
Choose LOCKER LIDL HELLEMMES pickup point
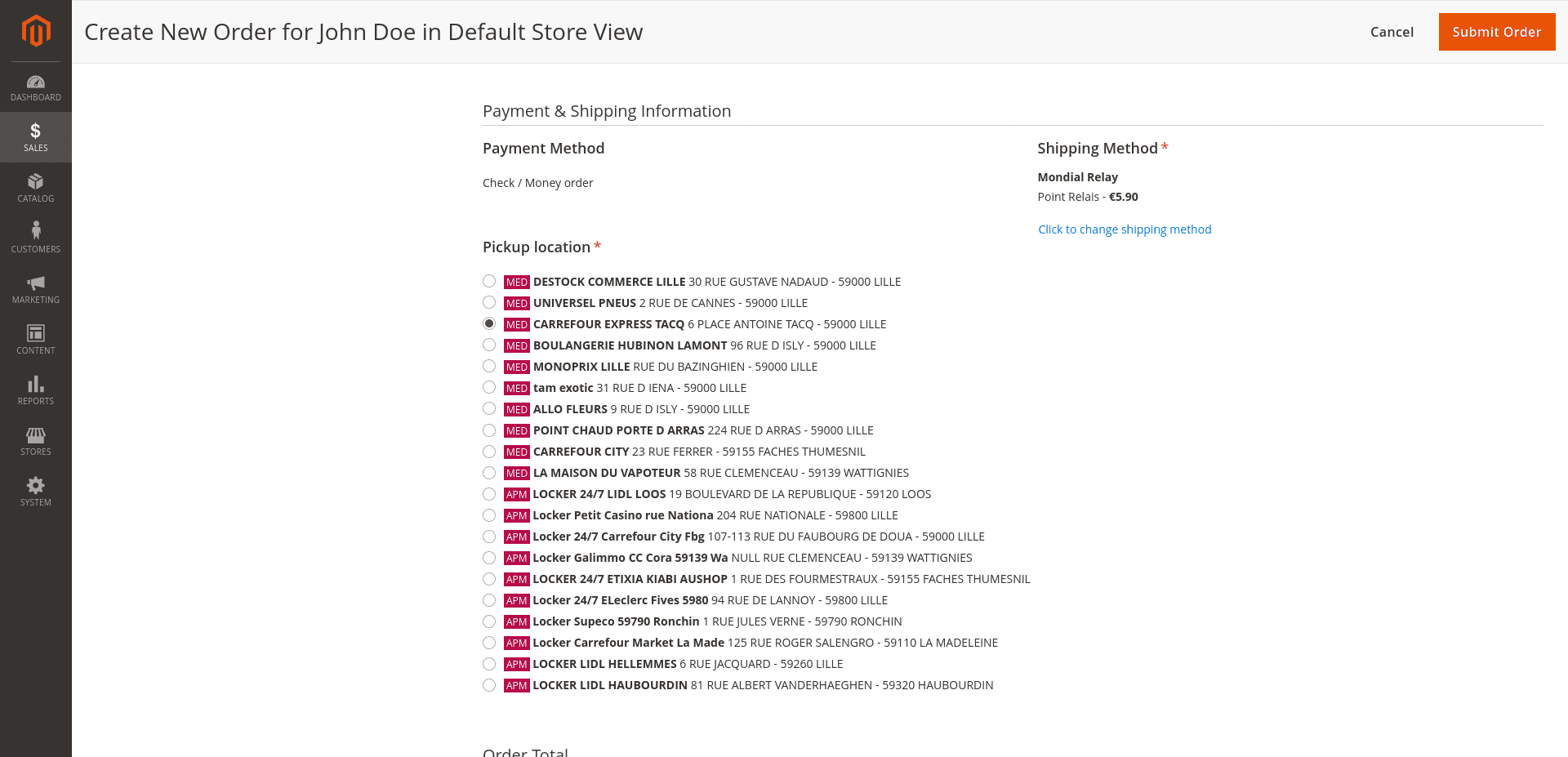pyautogui.click(x=489, y=664)
